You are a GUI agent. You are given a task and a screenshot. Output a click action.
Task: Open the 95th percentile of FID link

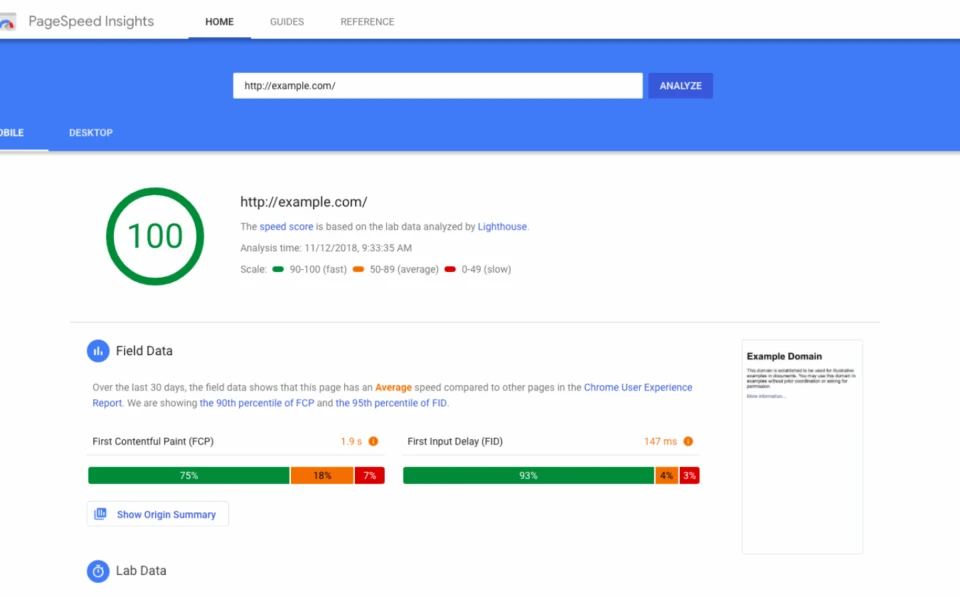(x=391, y=403)
